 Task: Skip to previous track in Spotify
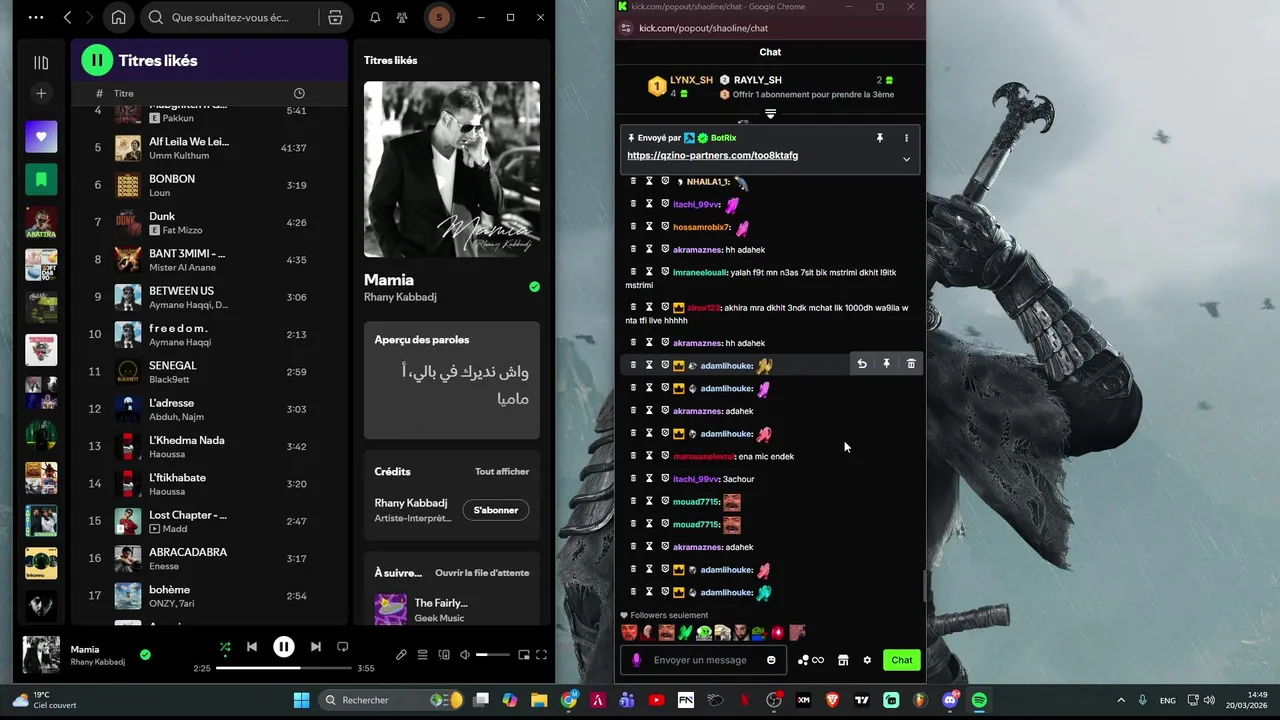pos(252,647)
